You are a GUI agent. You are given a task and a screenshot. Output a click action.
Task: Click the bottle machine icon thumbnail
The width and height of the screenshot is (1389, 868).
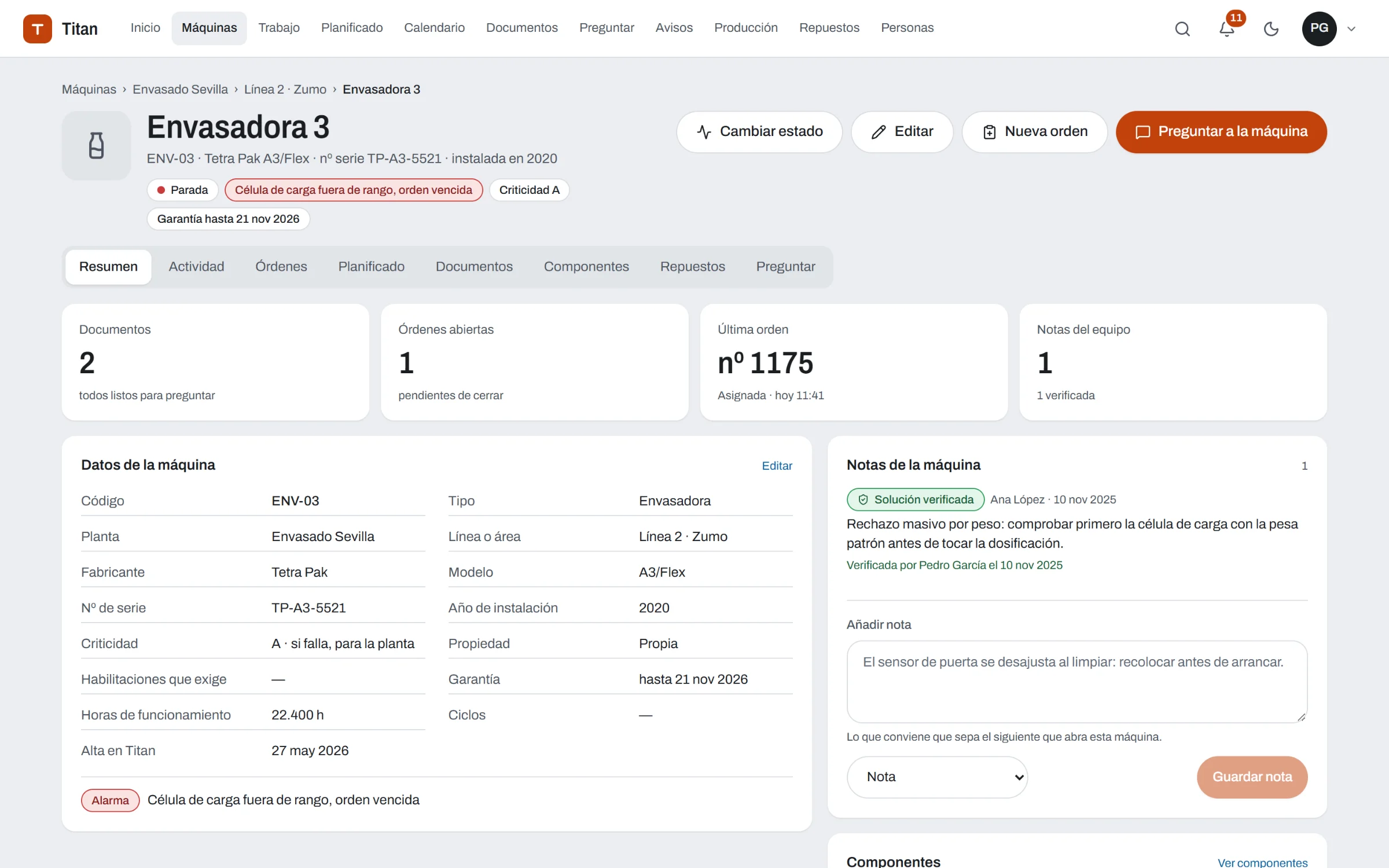coord(96,145)
